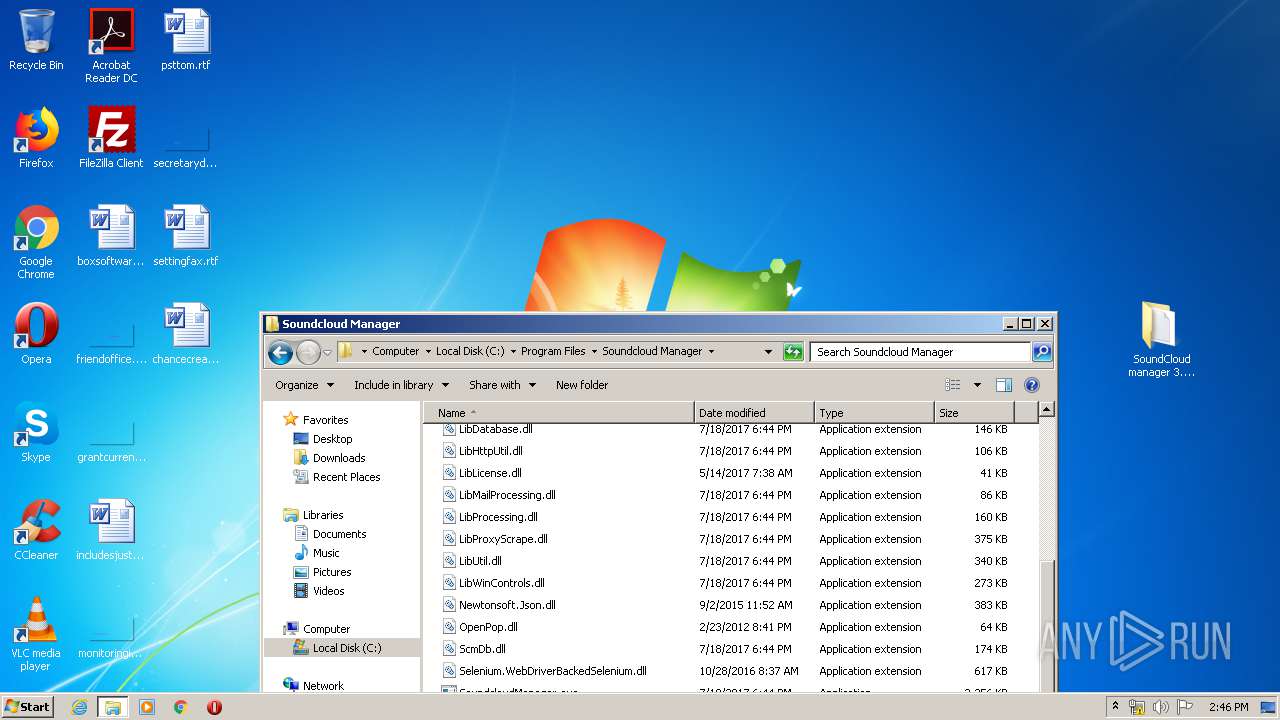Click the Forward navigation arrow in Explorer
The width and height of the screenshot is (1280, 720).
pyautogui.click(x=308, y=352)
